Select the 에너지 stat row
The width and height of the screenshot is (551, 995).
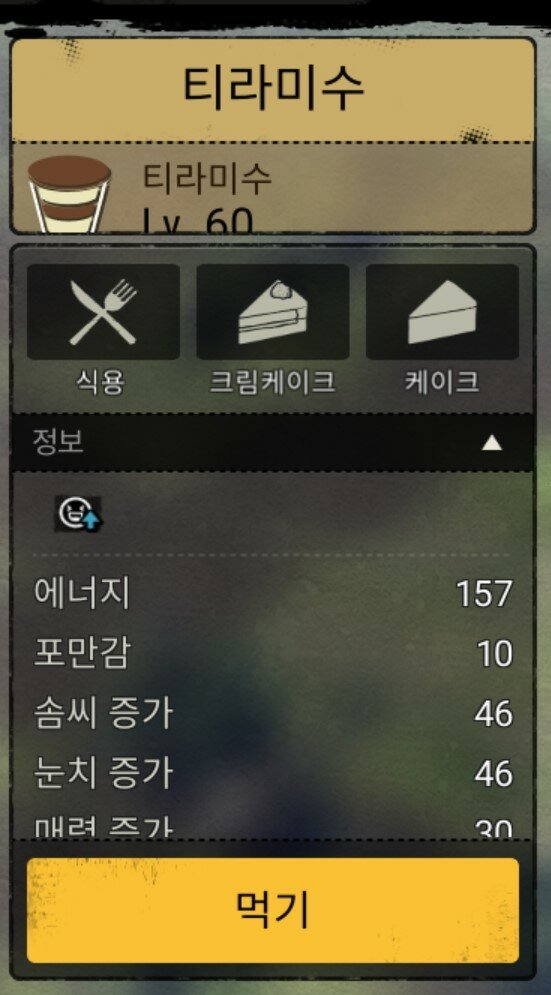tap(273, 594)
